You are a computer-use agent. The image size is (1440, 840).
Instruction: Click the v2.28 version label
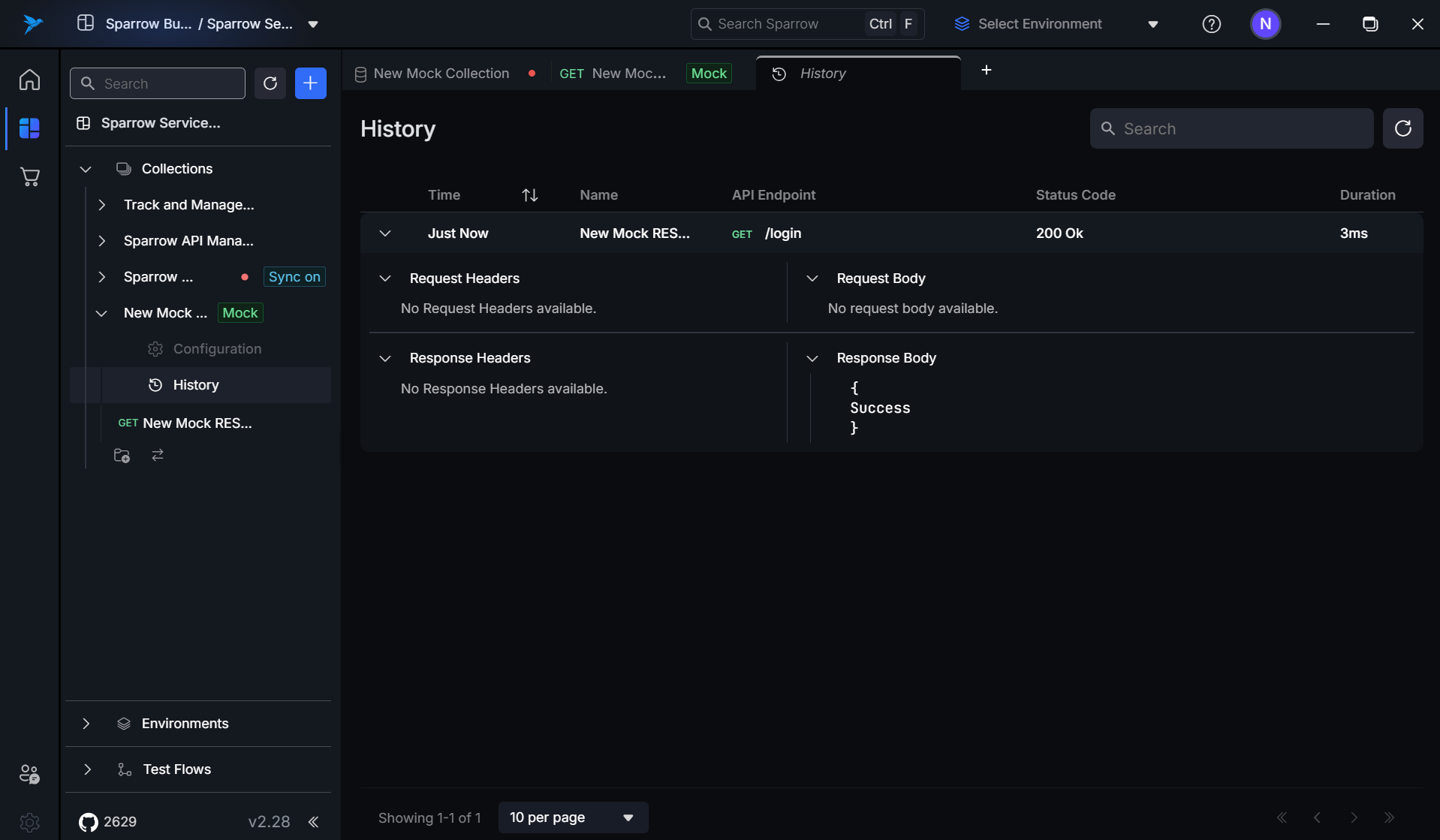pos(269,822)
